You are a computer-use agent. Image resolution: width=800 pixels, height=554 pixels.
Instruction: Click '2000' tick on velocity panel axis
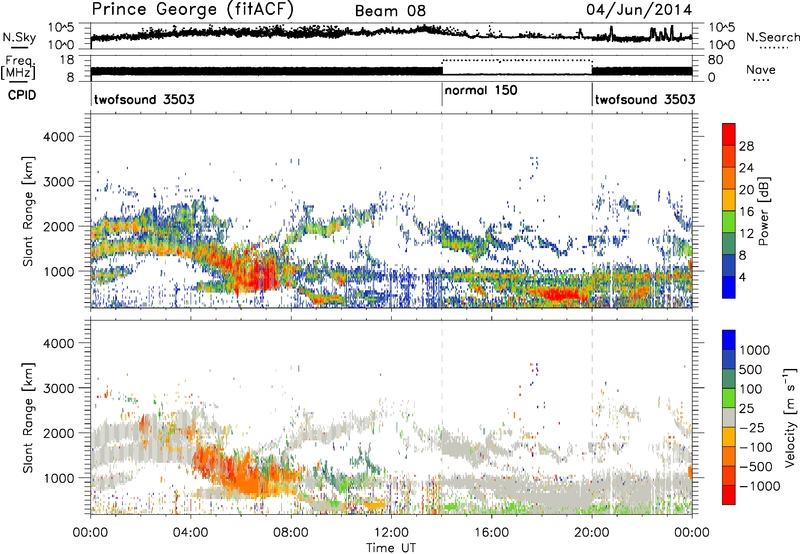[x=59, y=433]
